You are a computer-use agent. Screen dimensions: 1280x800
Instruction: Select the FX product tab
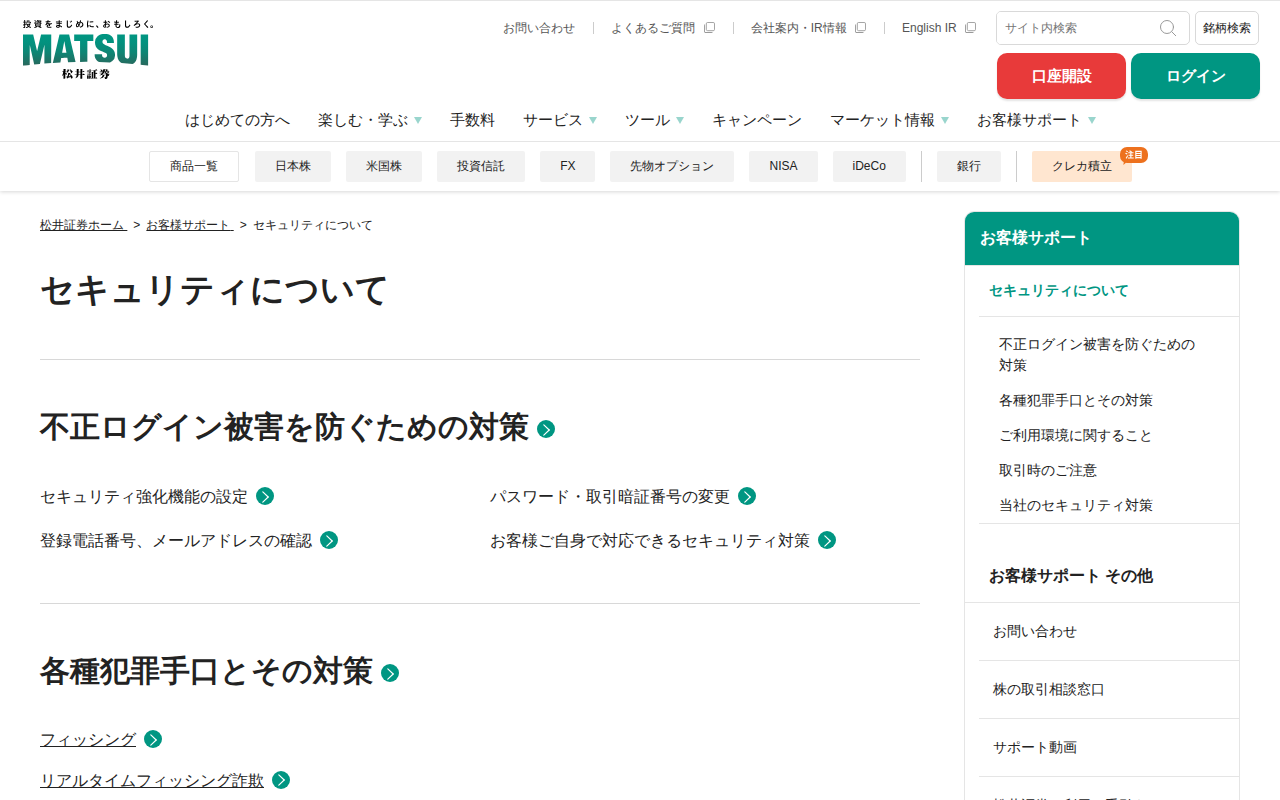[x=568, y=166]
